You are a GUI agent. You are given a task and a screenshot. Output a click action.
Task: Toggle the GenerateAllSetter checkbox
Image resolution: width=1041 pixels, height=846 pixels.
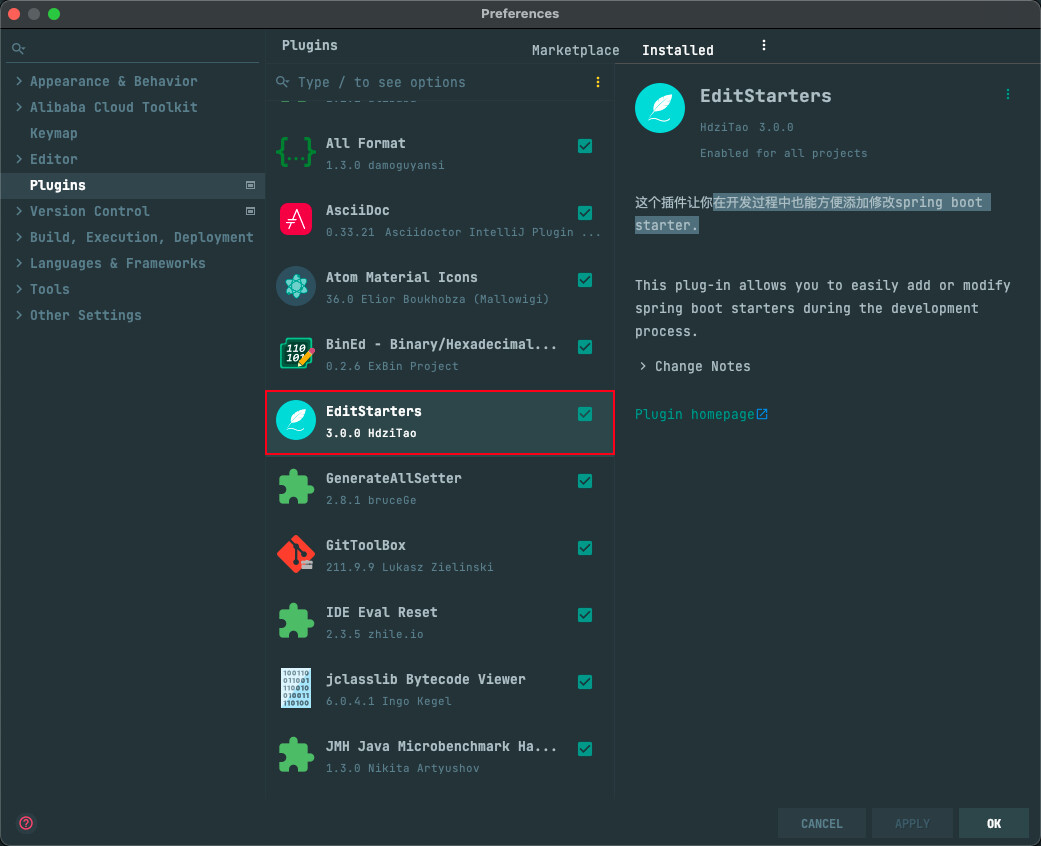tap(585, 481)
